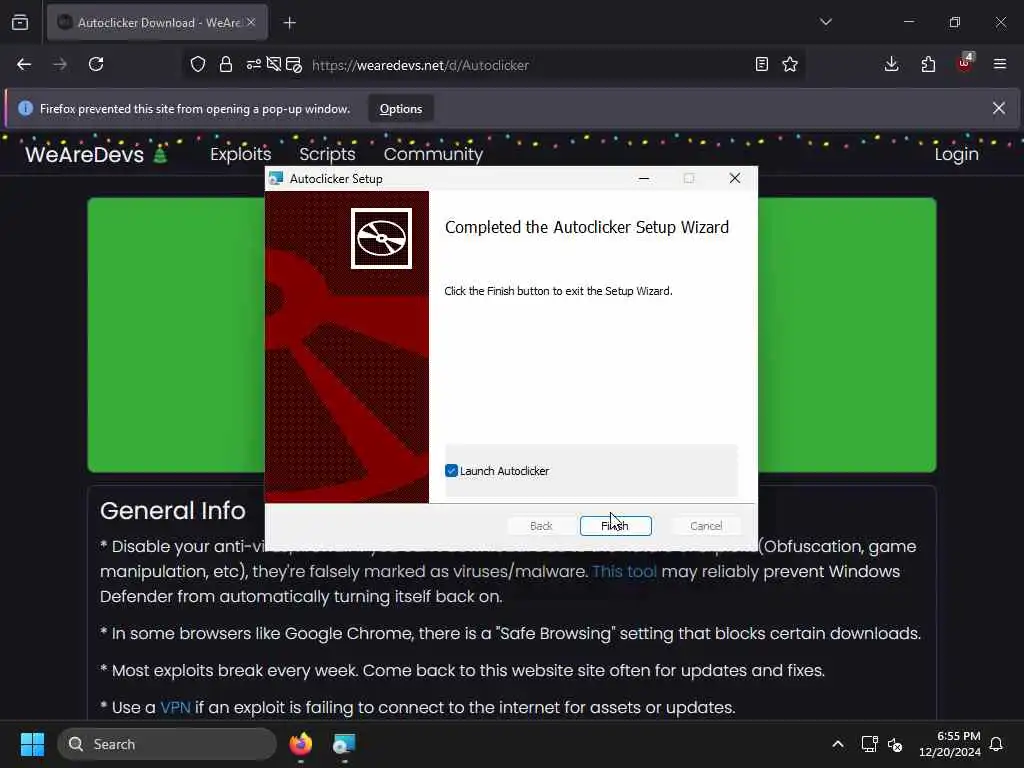This screenshot has width=1024, height=768.
Task: Click the installer icon in the taskbar
Action: (344, 744)
